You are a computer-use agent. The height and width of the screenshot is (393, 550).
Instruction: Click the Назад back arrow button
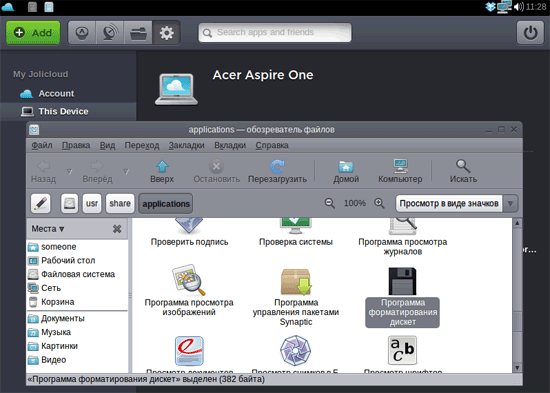(x=43, y=171)
